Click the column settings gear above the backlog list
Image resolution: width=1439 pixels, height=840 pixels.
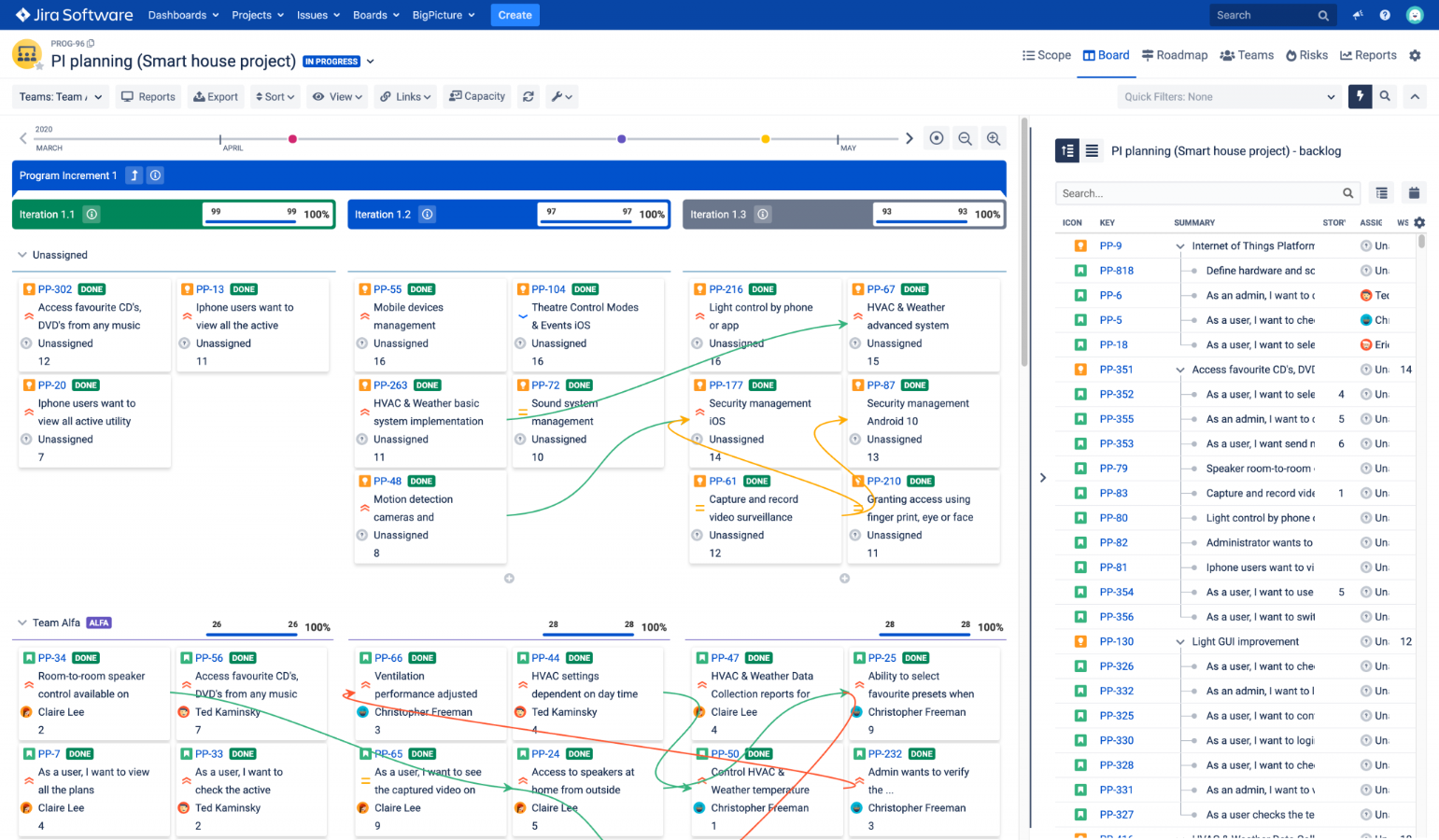coord(1419,222)
